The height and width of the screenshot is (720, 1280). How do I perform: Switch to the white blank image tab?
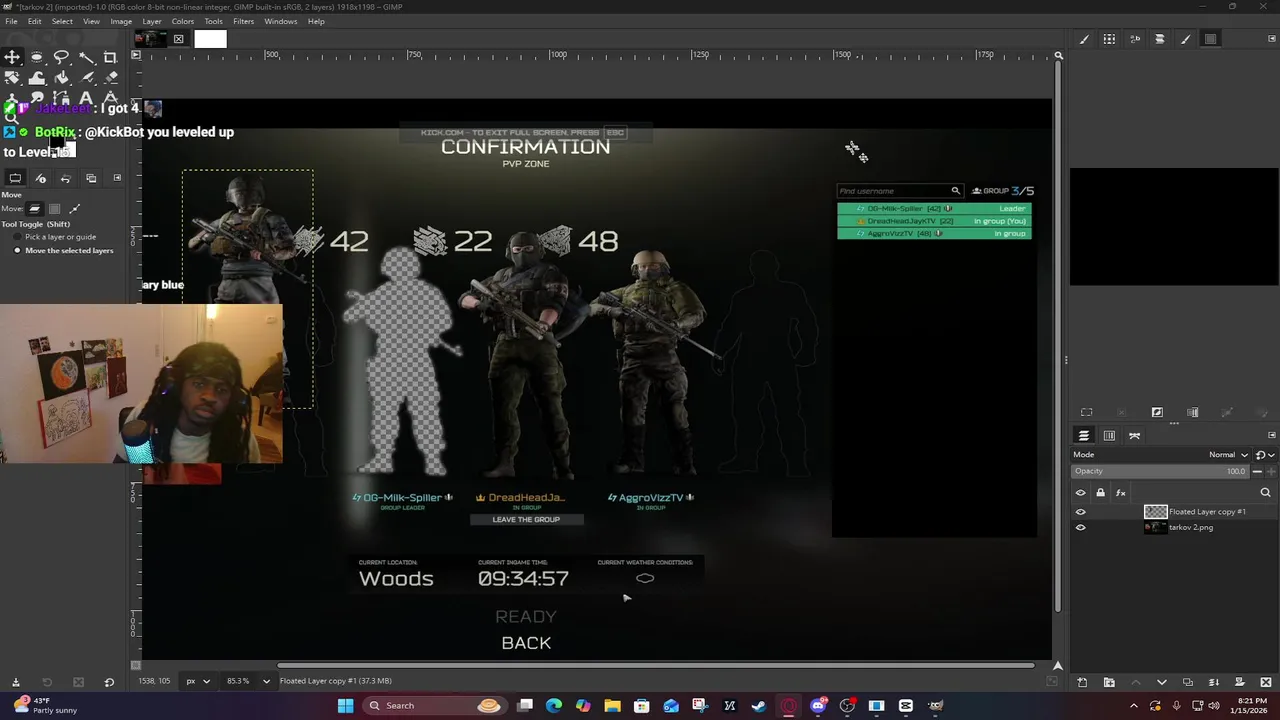210,39
